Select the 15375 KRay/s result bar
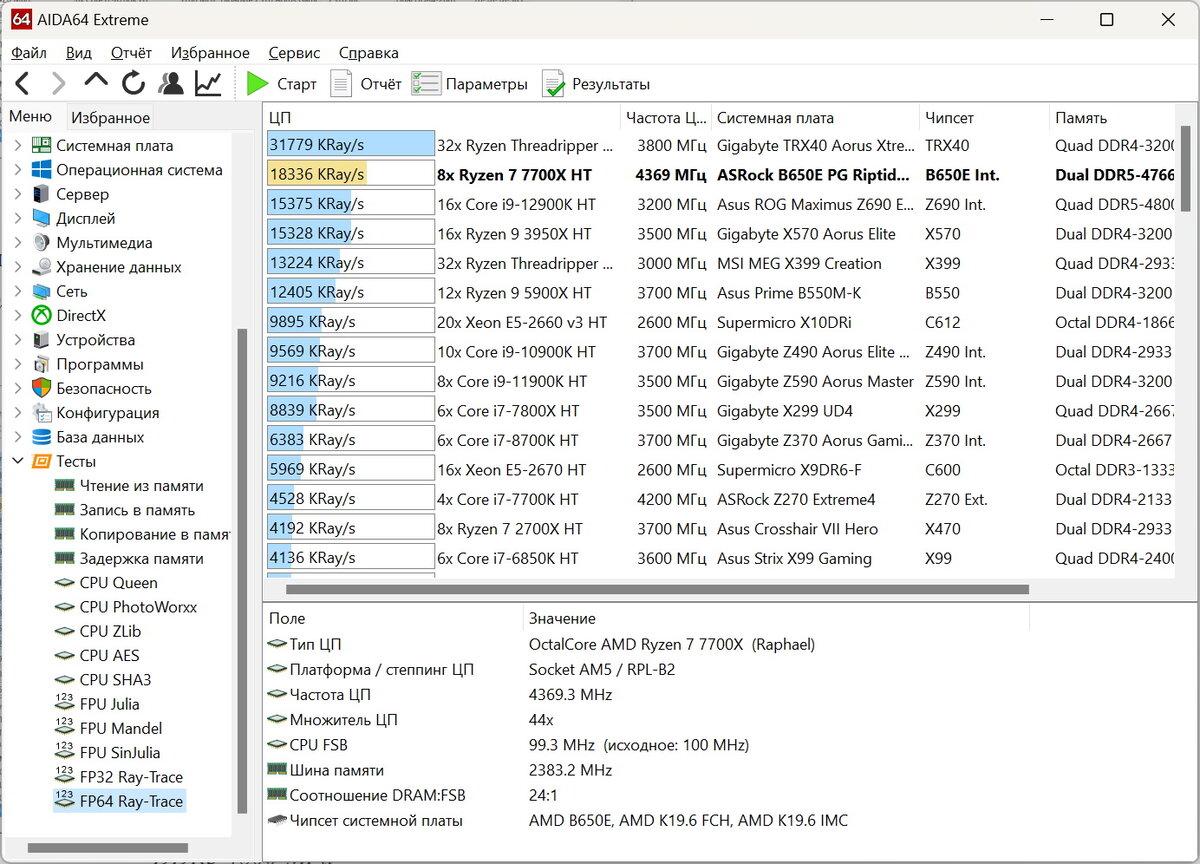Image resolution: width=1200 pixels, height=864 pixels. (351, 204)
